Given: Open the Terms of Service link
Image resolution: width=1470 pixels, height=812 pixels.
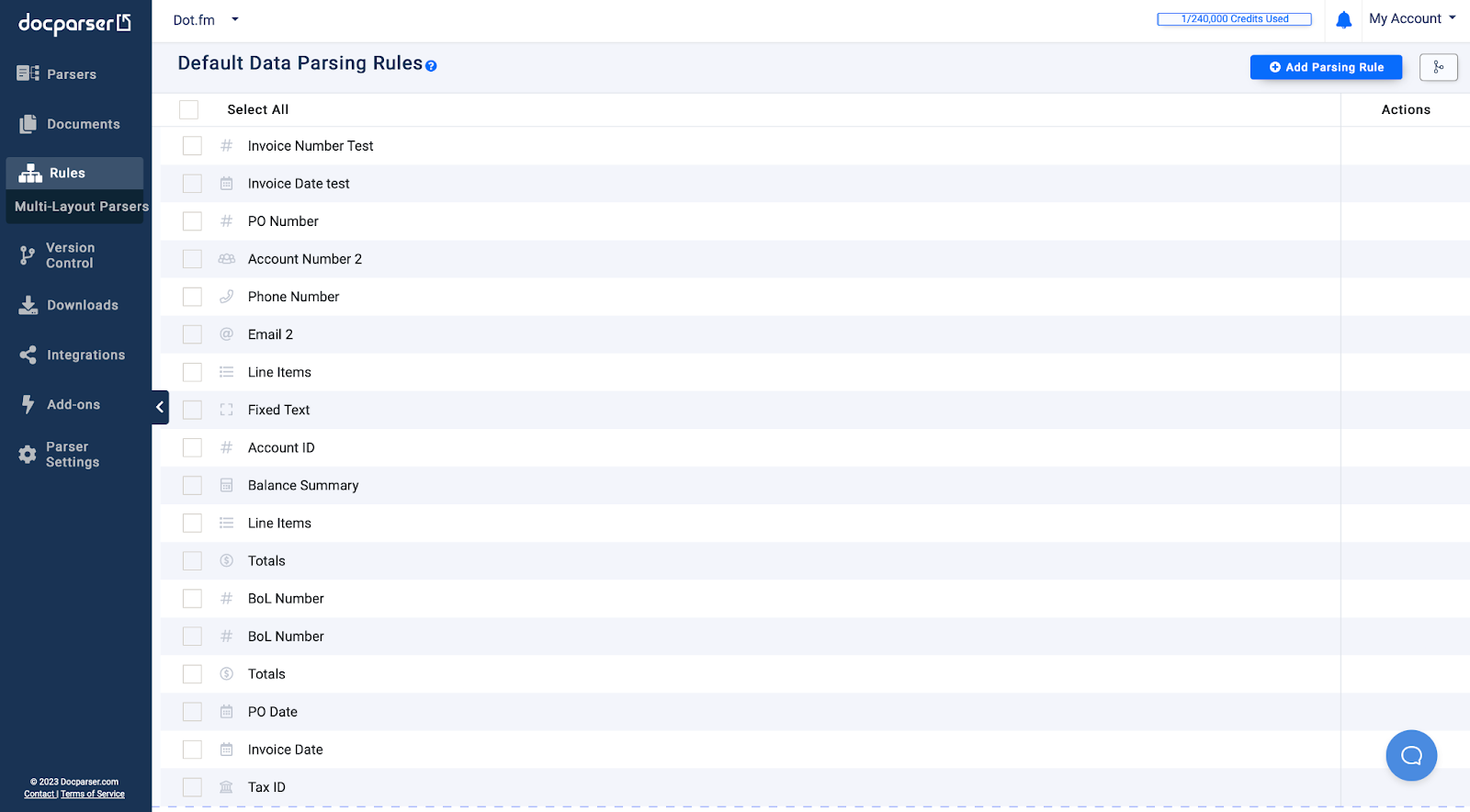Looking at the screenshot, I should point(93,795).
